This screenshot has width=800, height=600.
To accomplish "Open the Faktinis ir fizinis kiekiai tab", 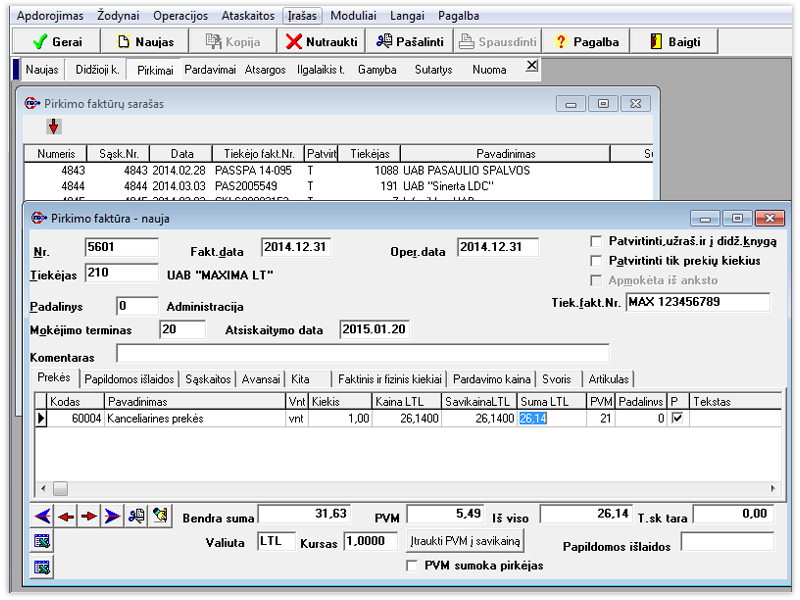I will coord(390,379).
